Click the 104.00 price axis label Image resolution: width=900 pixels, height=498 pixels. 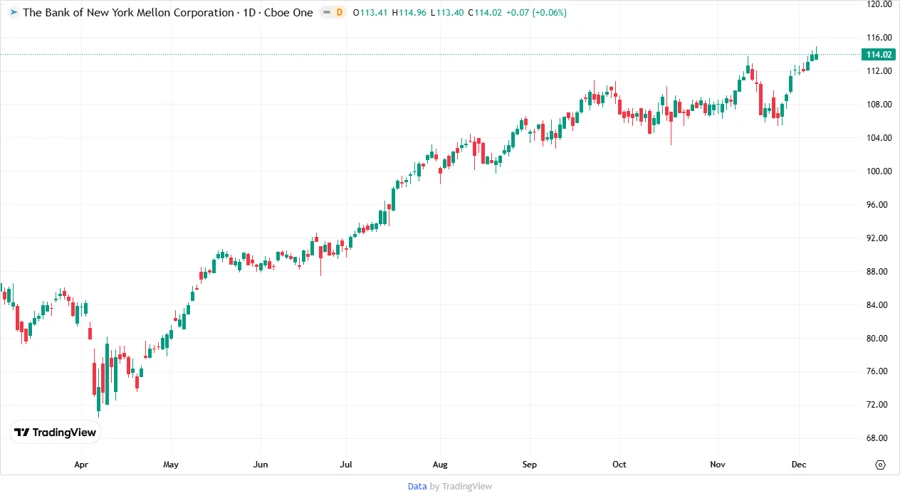tap(879, 138)
